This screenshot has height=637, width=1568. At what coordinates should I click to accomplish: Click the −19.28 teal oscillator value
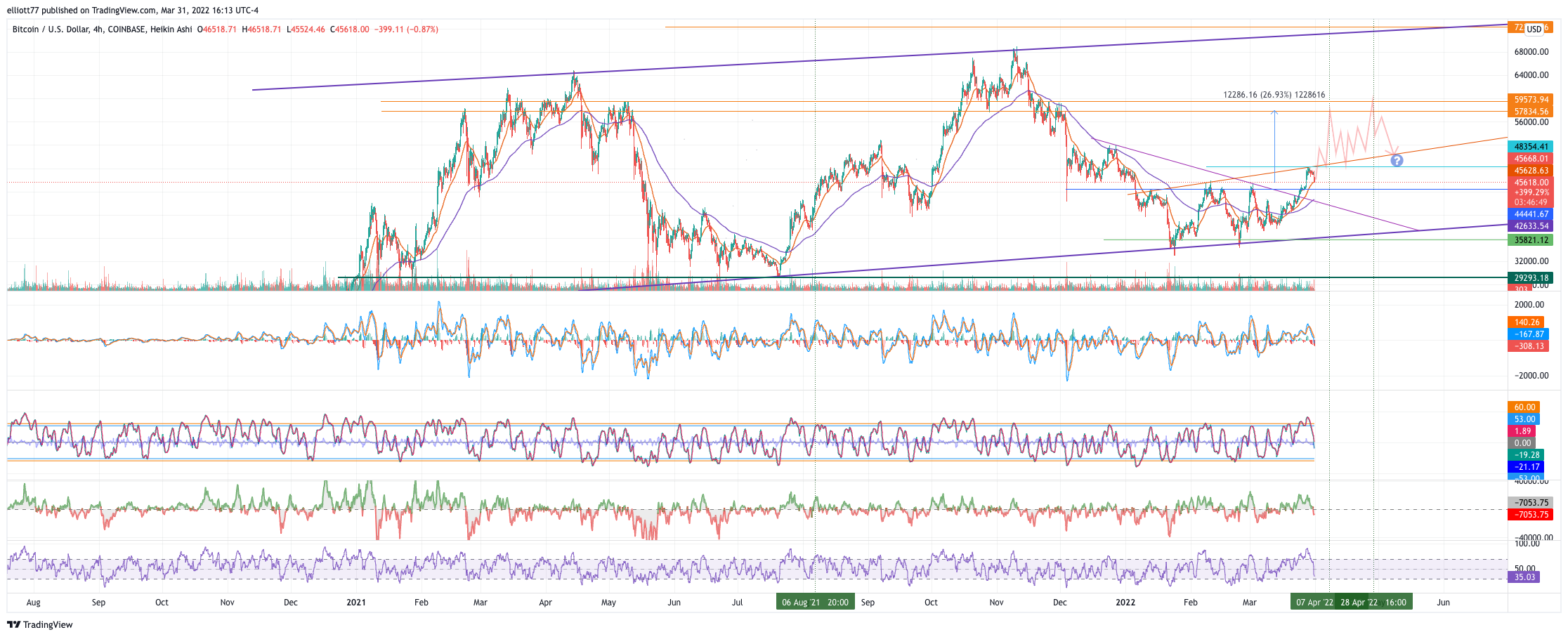click(x=1526, y=455)
